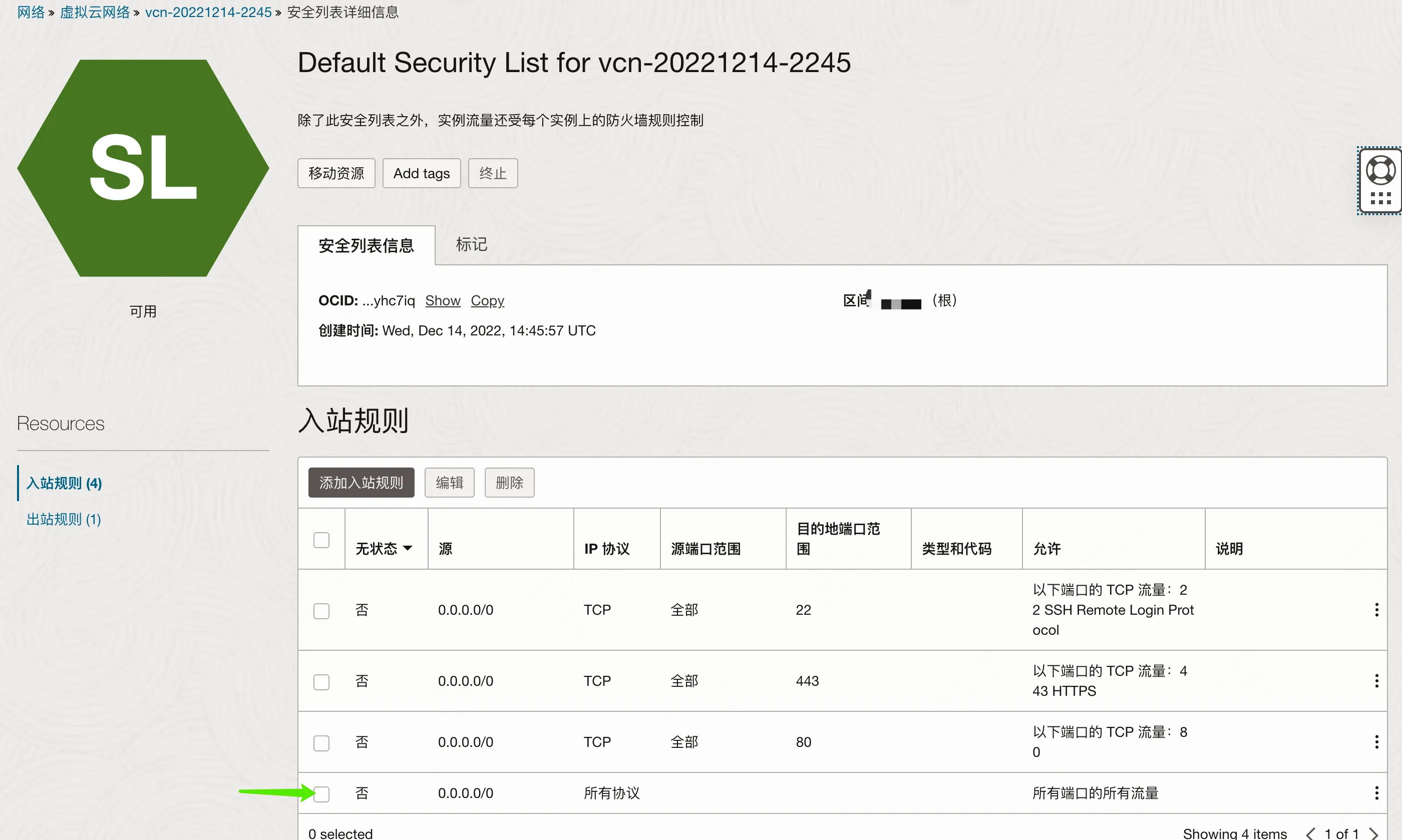
Task: Switch to the 标记 tab
Action: pos(471,244)
